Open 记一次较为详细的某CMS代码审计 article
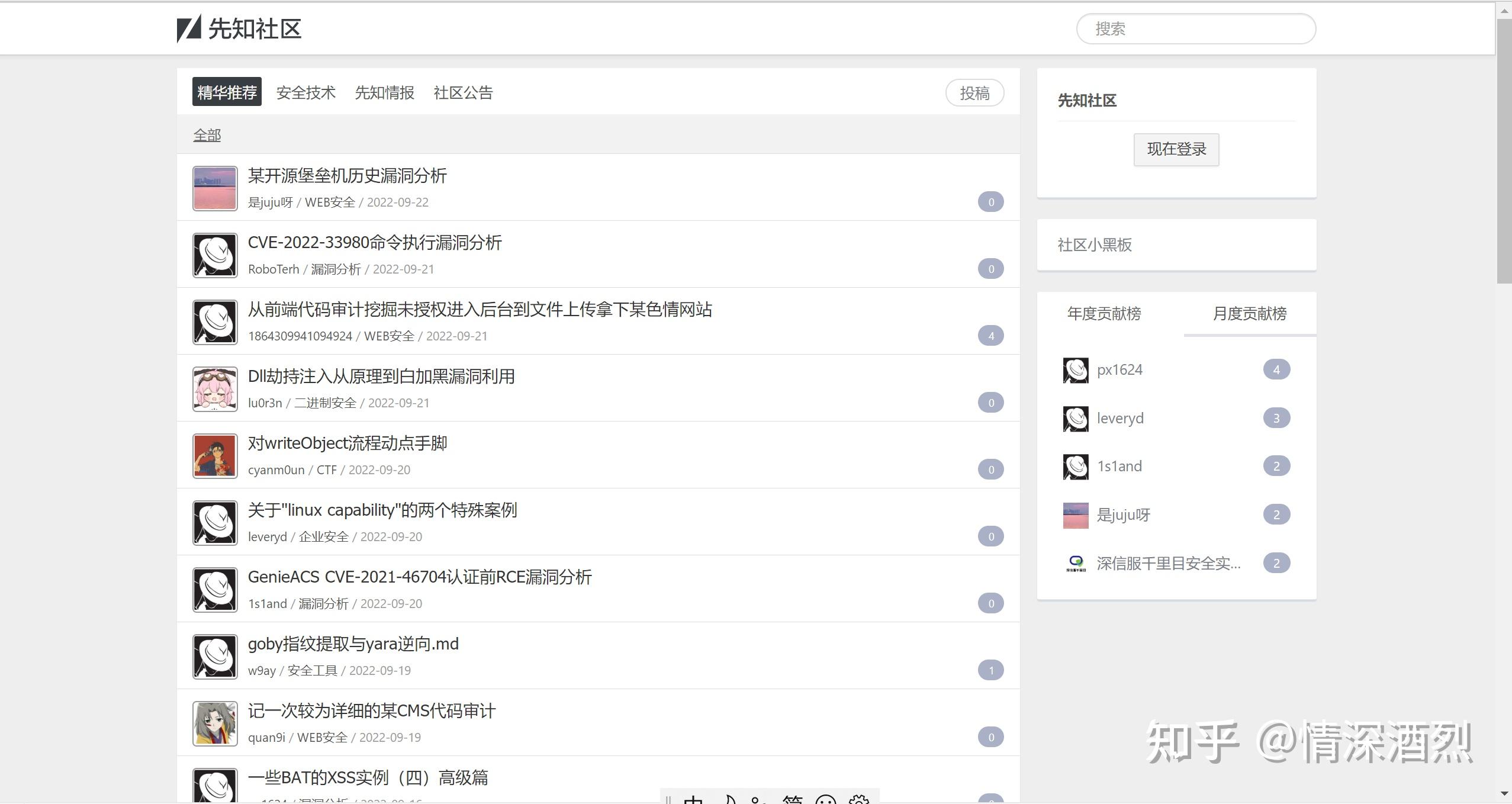Viewport: 1512px width, 804px height. (x=372, y=710)
